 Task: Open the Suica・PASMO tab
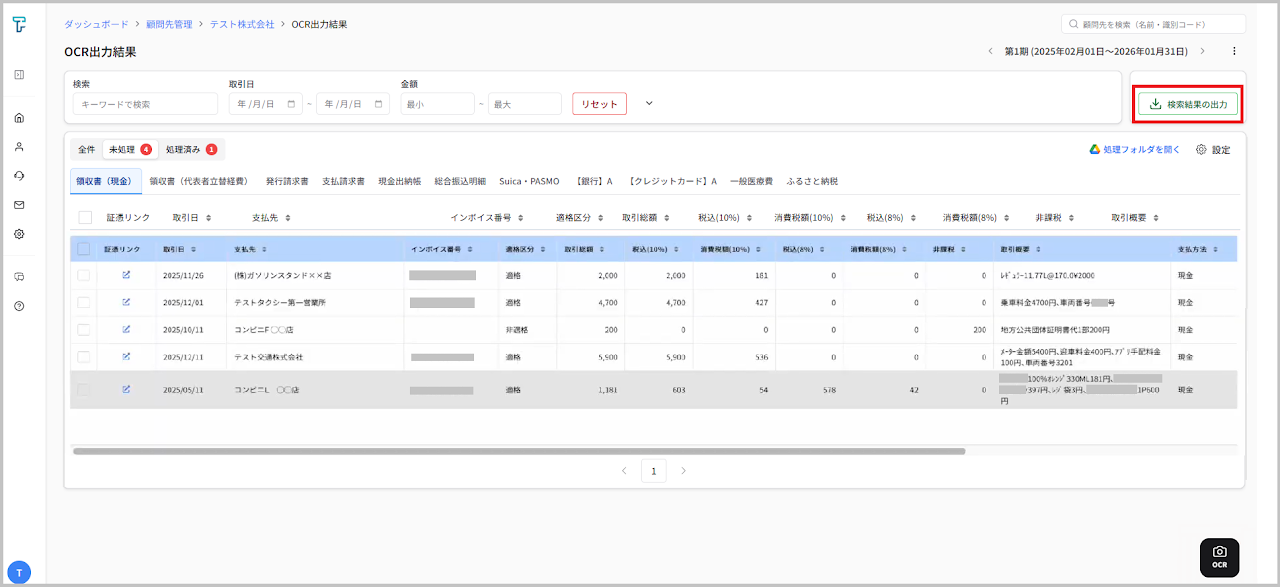click(x=530, y=181)
